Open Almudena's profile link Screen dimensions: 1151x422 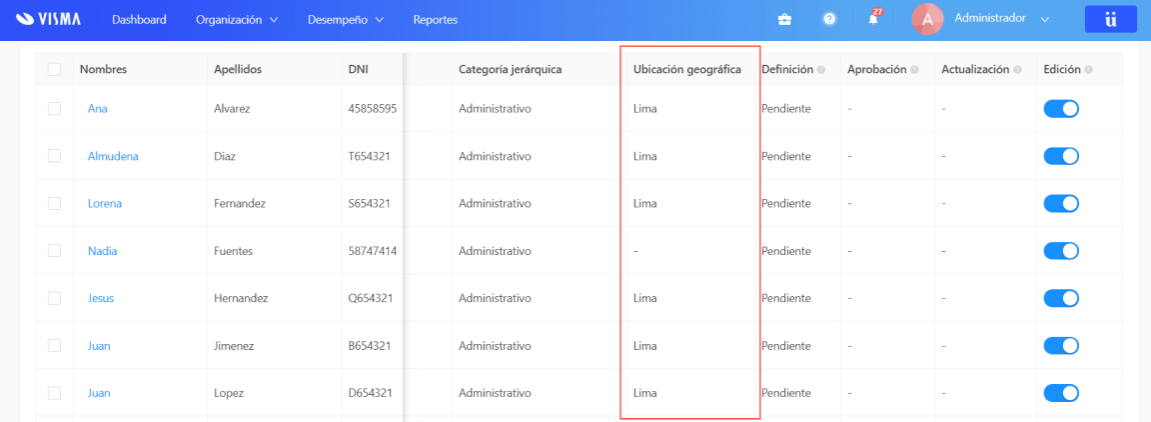[113, 156]
